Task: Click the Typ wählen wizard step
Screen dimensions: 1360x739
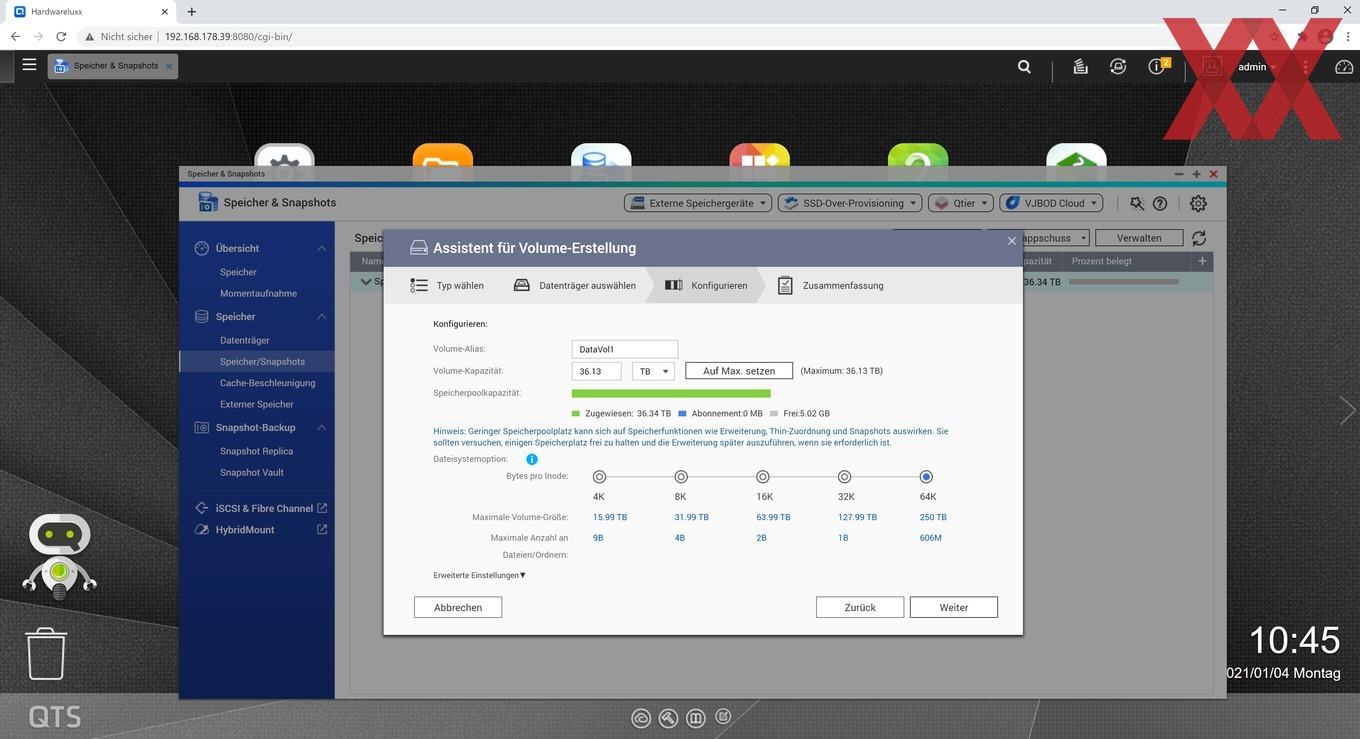Action: [447, 285]
